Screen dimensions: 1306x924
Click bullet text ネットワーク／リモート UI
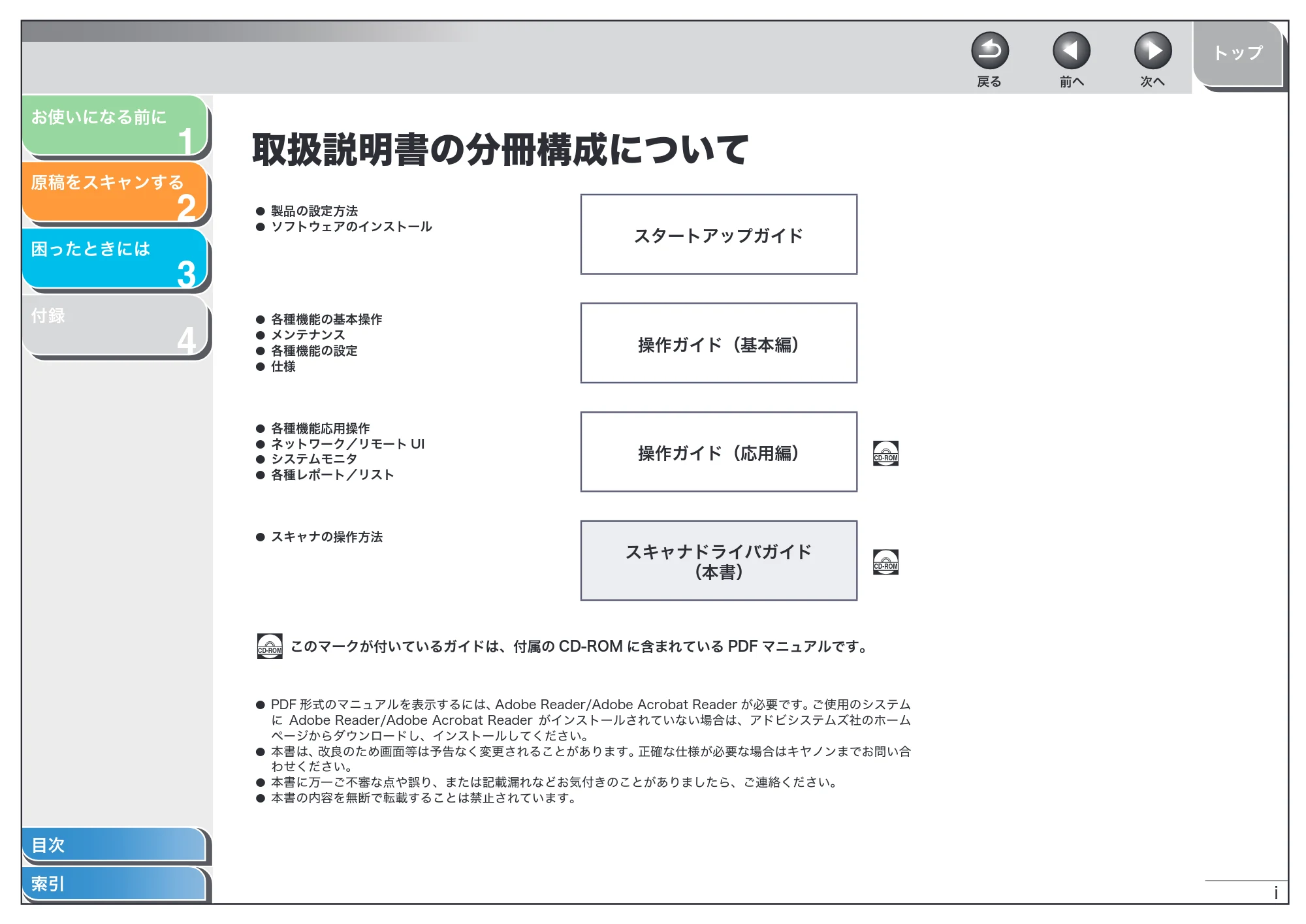[x=347, y=444]
